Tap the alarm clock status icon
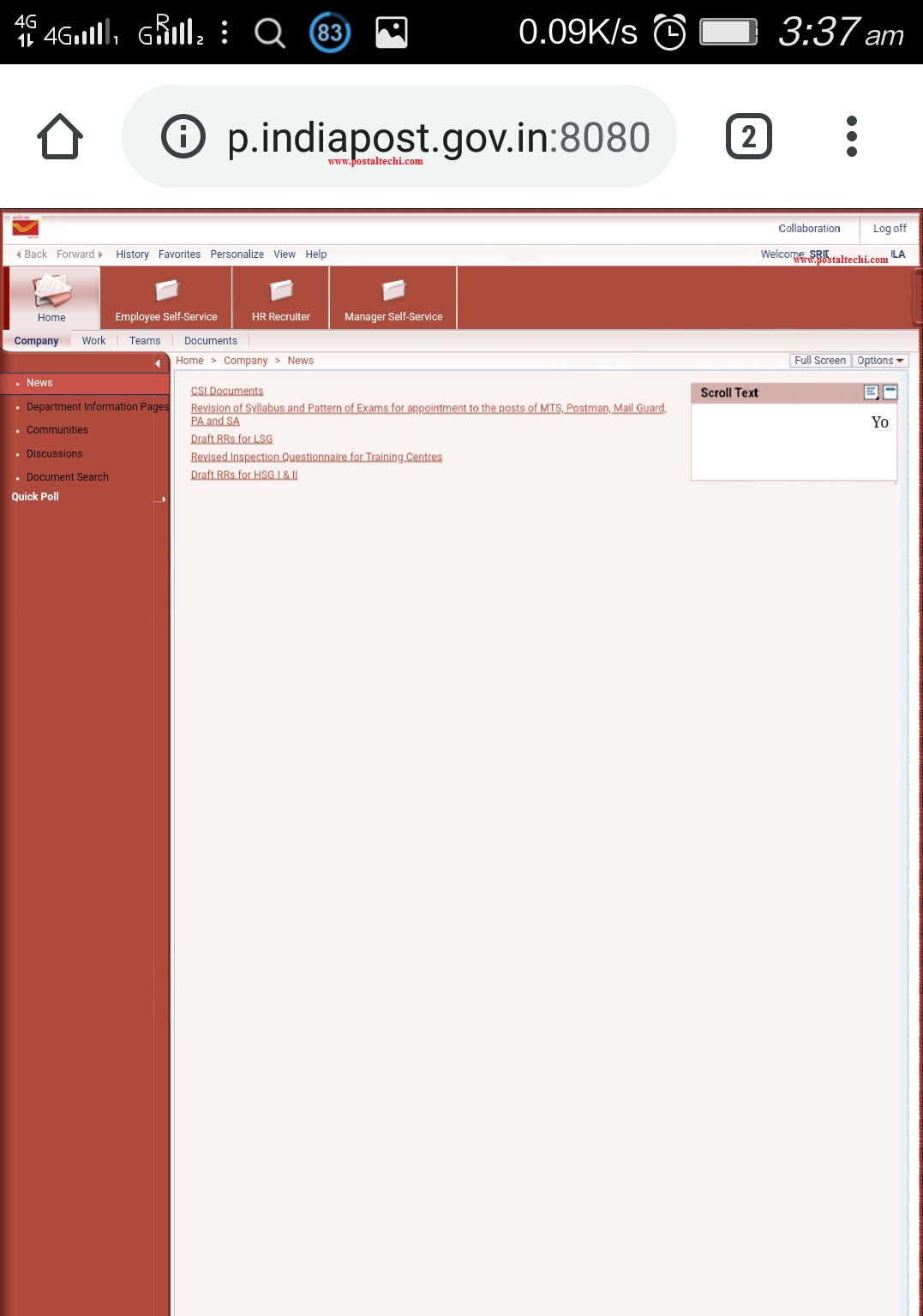This screenshot has width=923, height=1316. tap(669, 33)
